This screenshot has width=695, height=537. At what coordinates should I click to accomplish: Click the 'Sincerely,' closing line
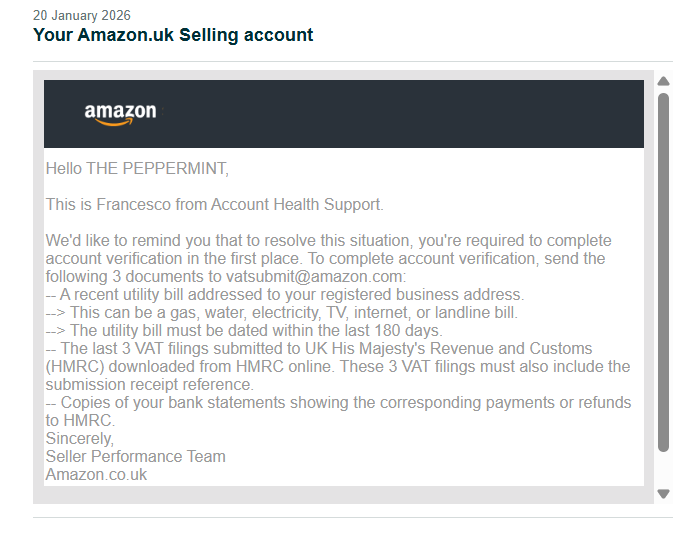coord(80,438)
